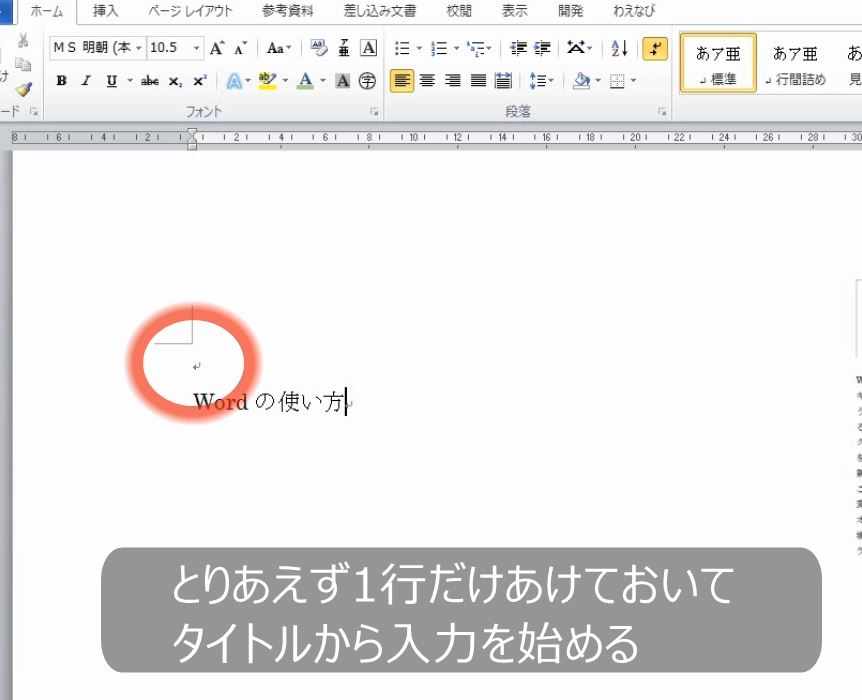Screen dimensions: 862x700
Task: Open the Asian Layout tool
Action: point(576,48)
